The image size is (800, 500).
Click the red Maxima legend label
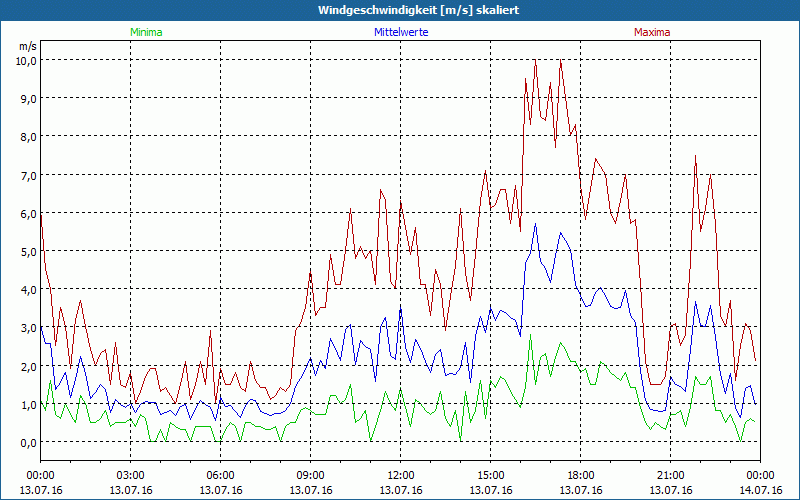pos(651,32)
